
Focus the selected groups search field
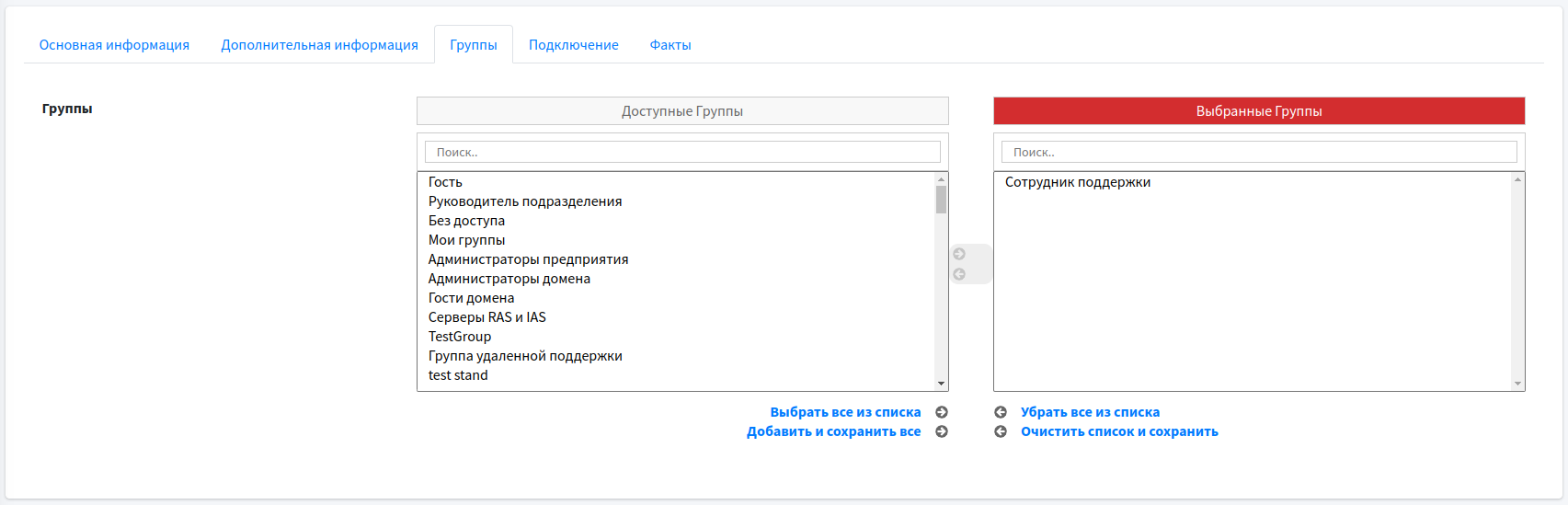(1259, 152)
